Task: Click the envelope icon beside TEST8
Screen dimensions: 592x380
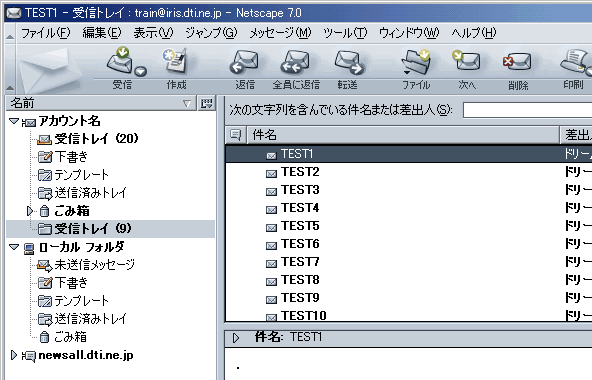Action: click(x=271, y=282)
